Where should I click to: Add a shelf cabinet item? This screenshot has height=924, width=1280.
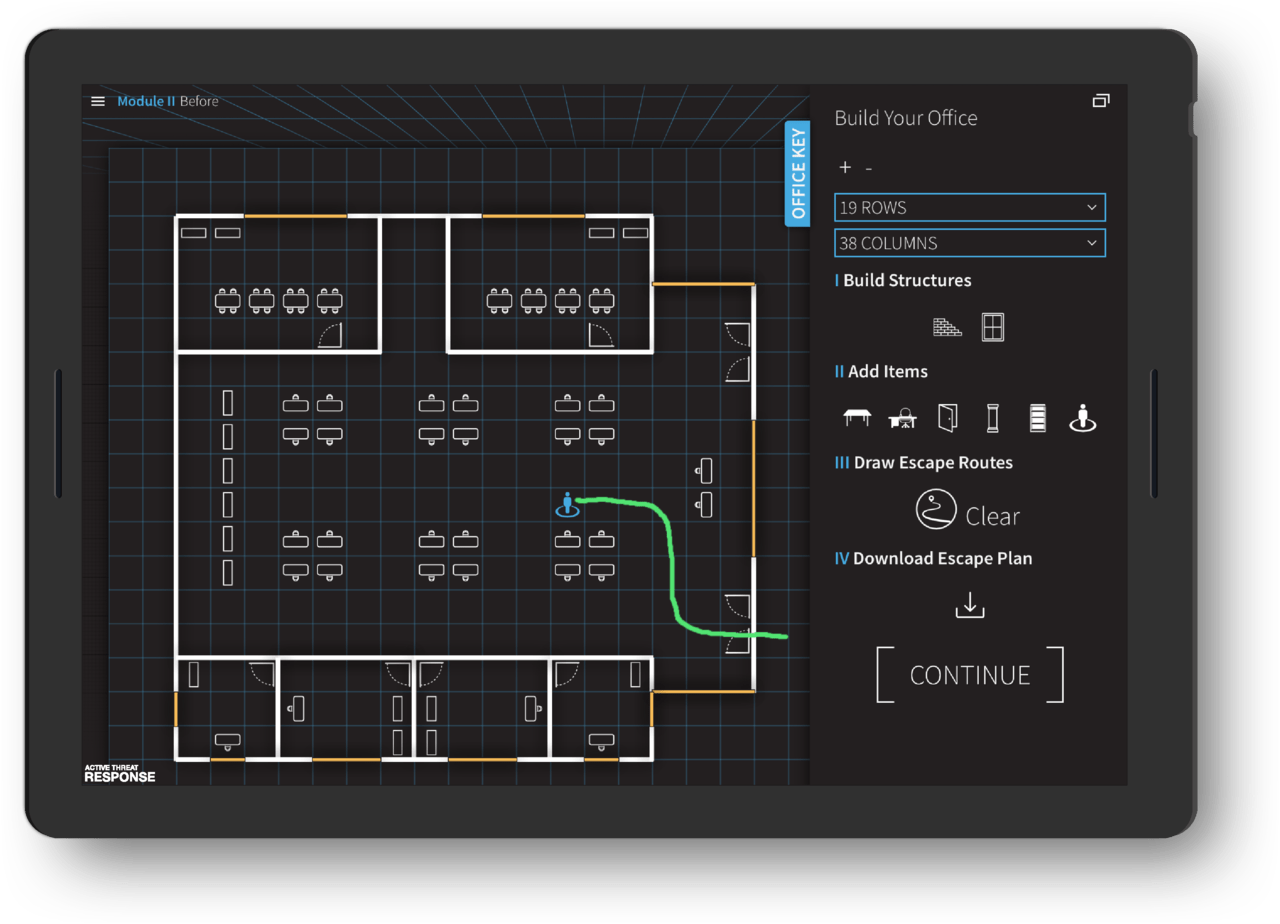click(1037, 418)
